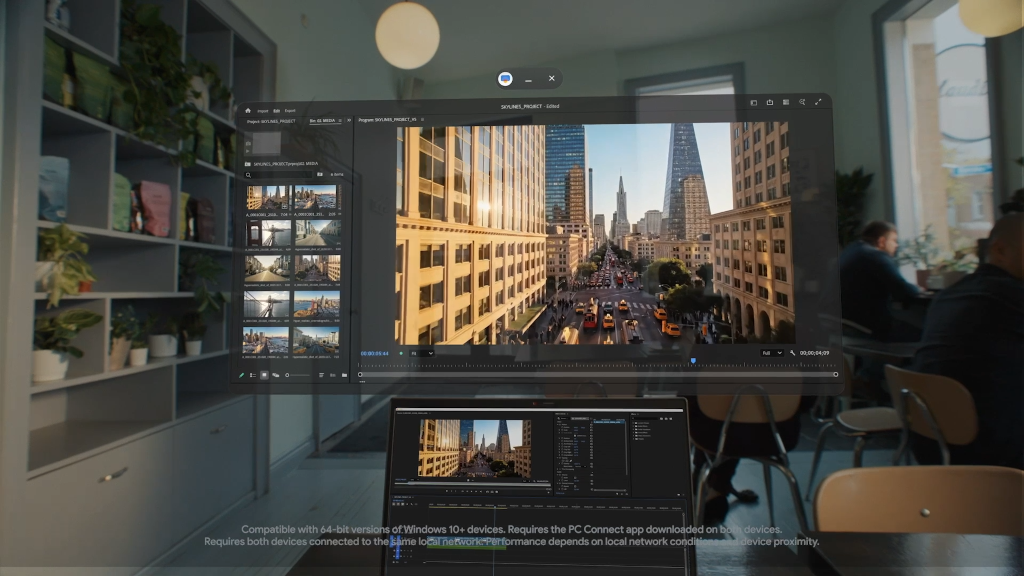1024x576 pixels.
Task: Open the Fit zoom level dropdown
Action: (421, 353)
